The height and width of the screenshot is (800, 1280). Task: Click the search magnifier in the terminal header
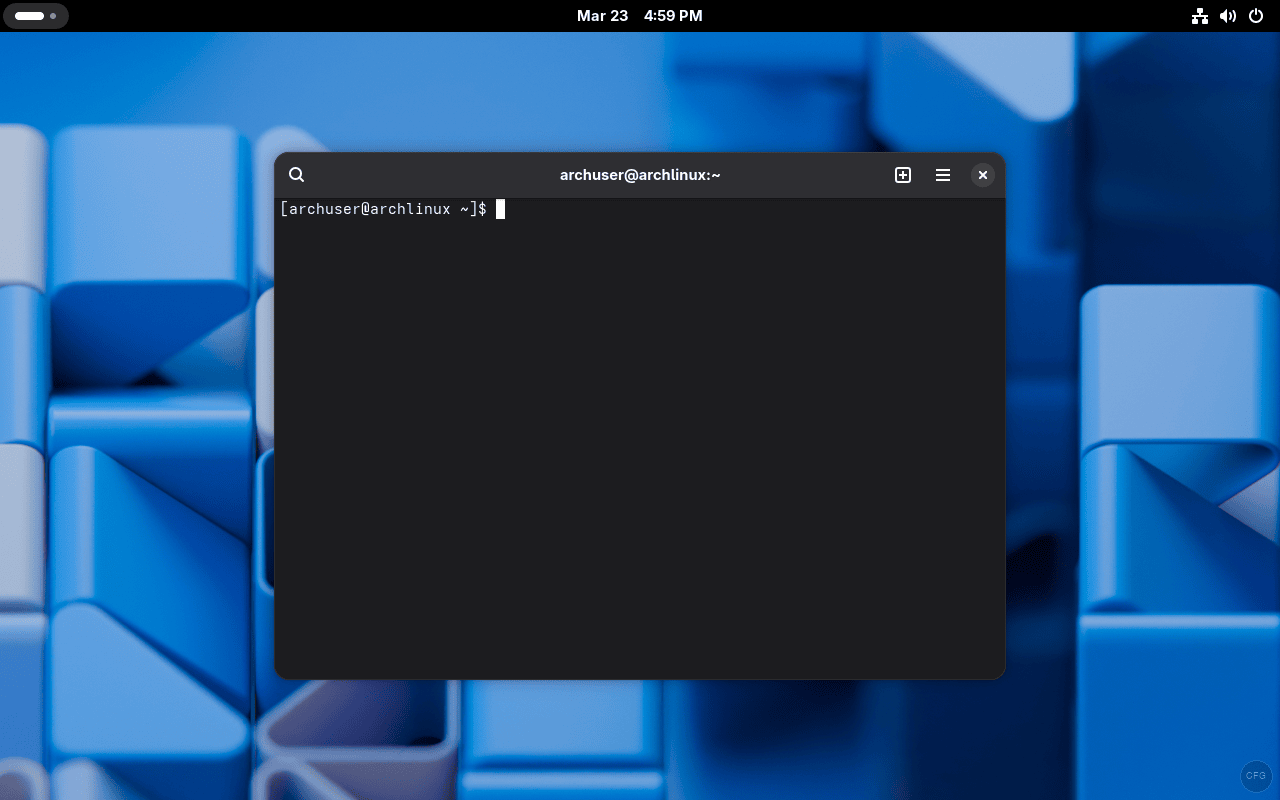click(296, 174)
